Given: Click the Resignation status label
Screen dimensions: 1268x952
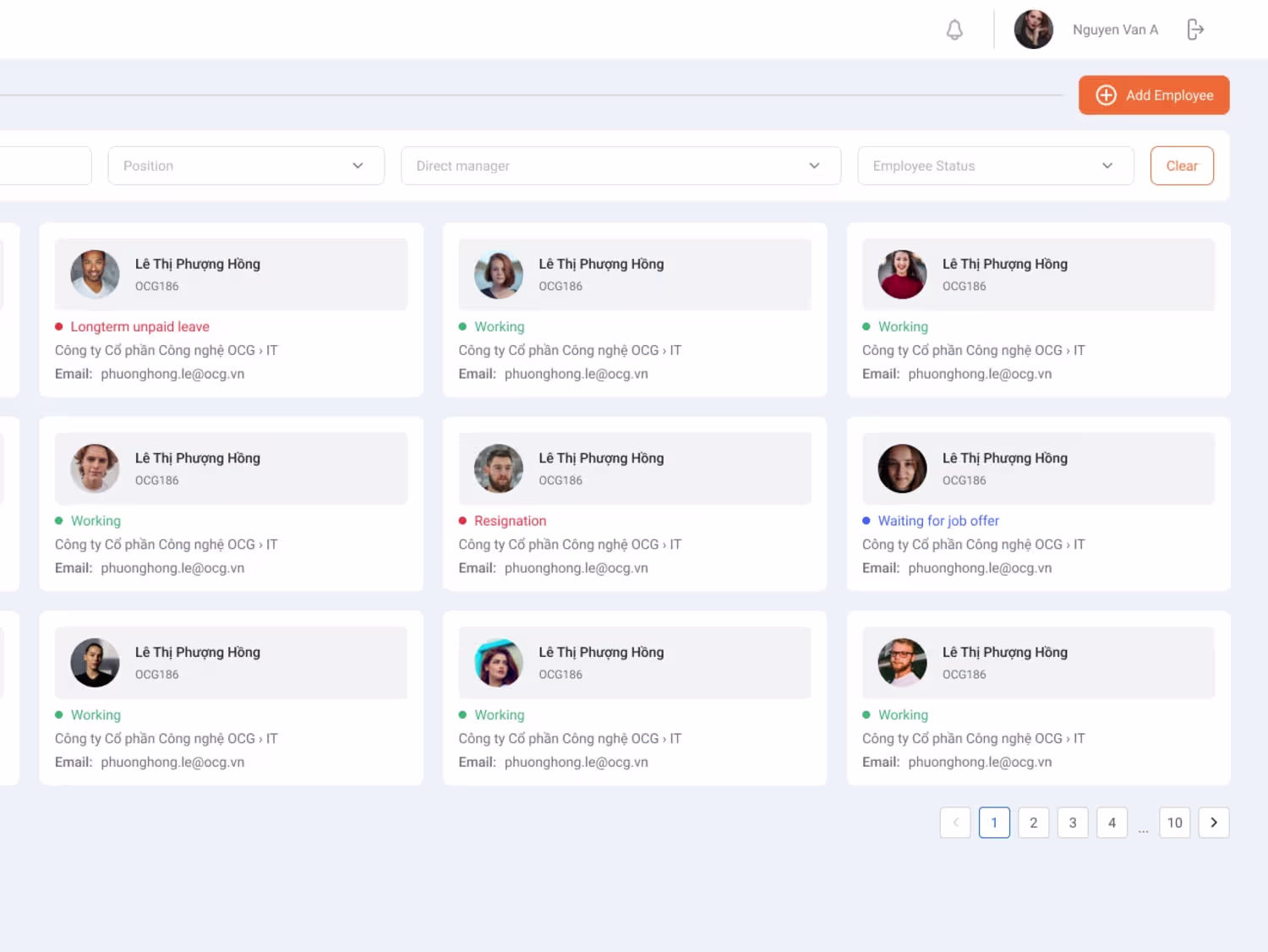Looking at the screenshot, I should 510,521.
